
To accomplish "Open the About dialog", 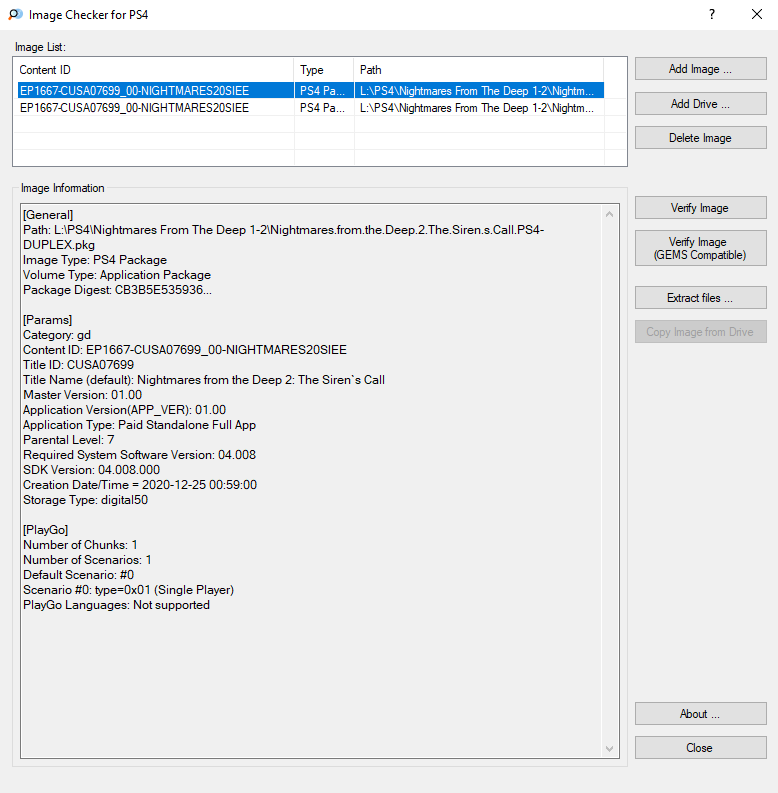I will coord(701,714).
